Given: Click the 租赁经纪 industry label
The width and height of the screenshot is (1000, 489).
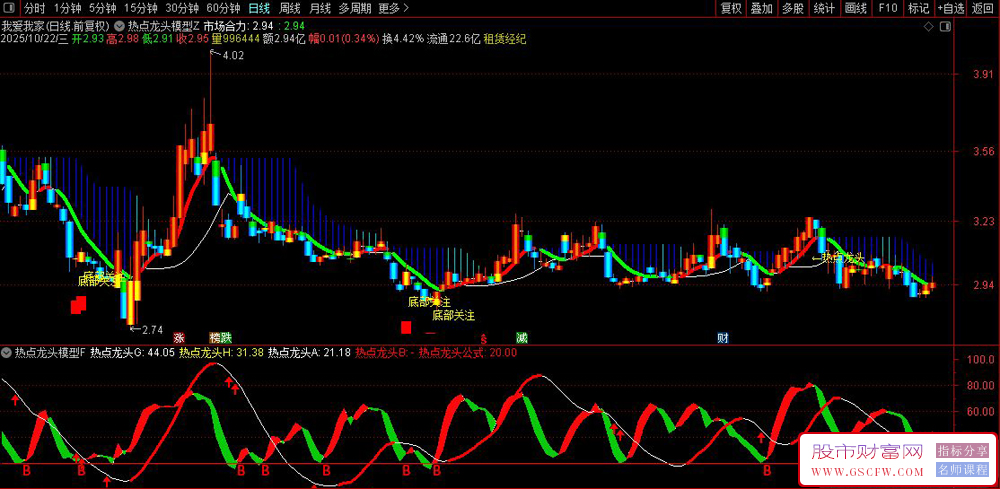Looking at the screenshot, I should tap(505, 38).
